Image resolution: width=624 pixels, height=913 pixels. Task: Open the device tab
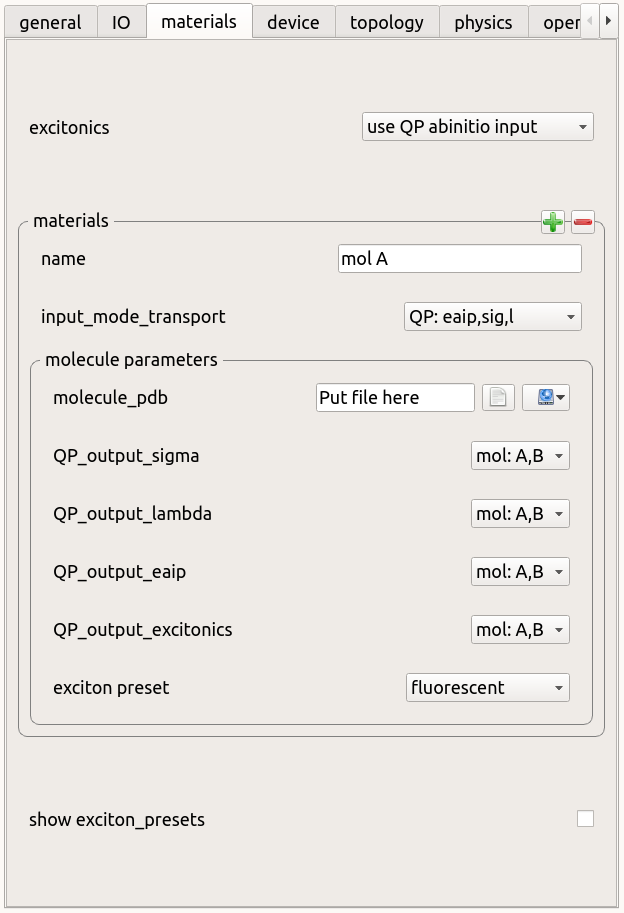point(293,22)
